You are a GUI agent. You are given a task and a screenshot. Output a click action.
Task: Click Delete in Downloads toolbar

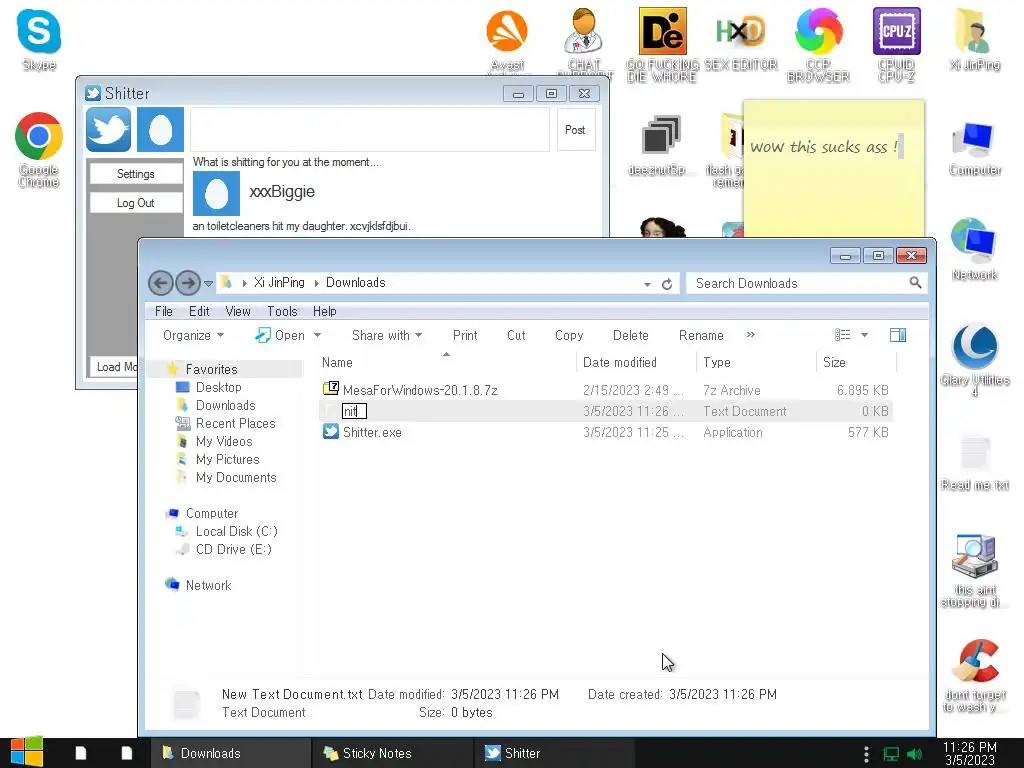[x=630, y=335]
